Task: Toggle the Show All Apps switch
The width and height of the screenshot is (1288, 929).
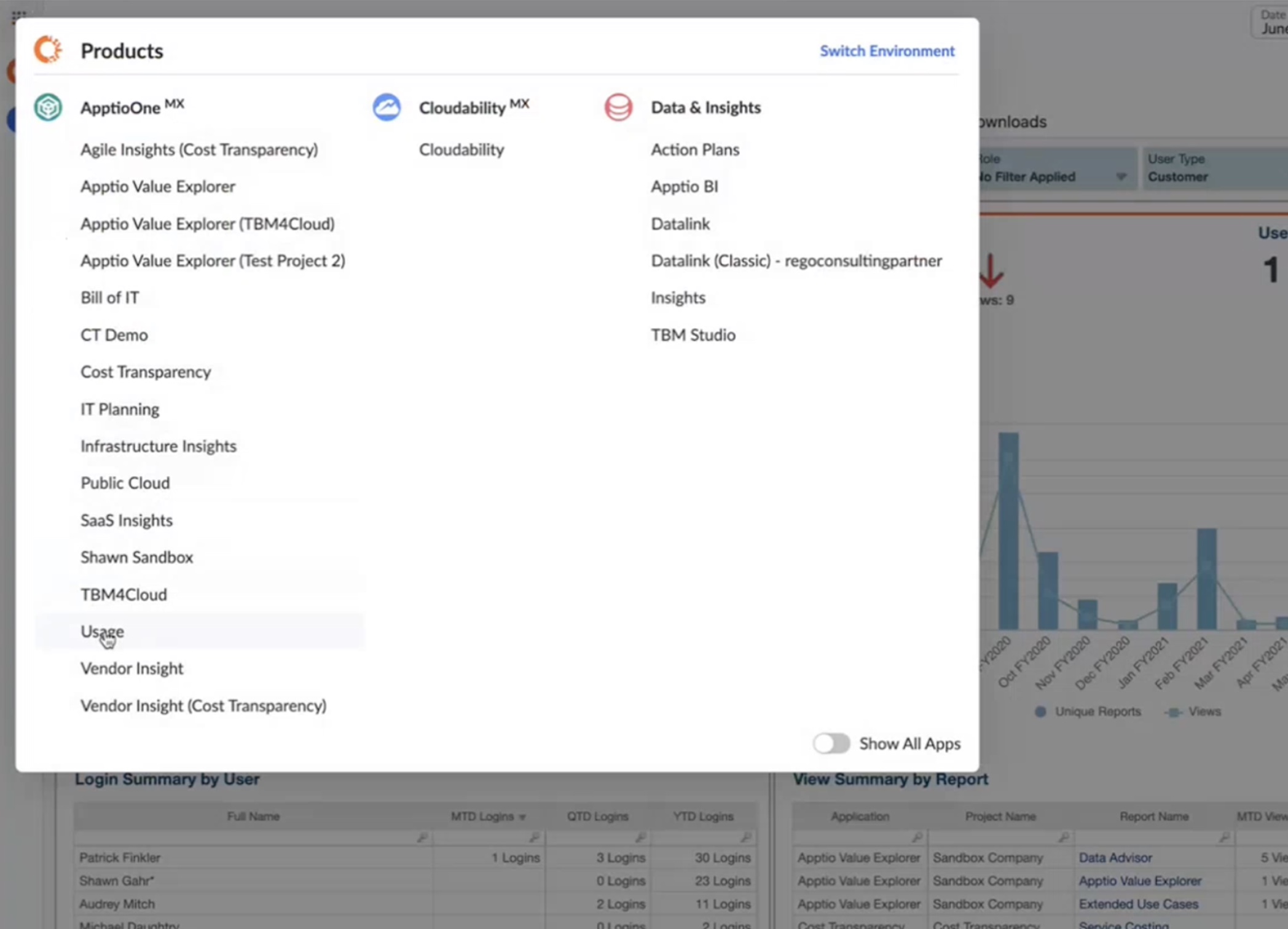Action: [x=831, y=743]
